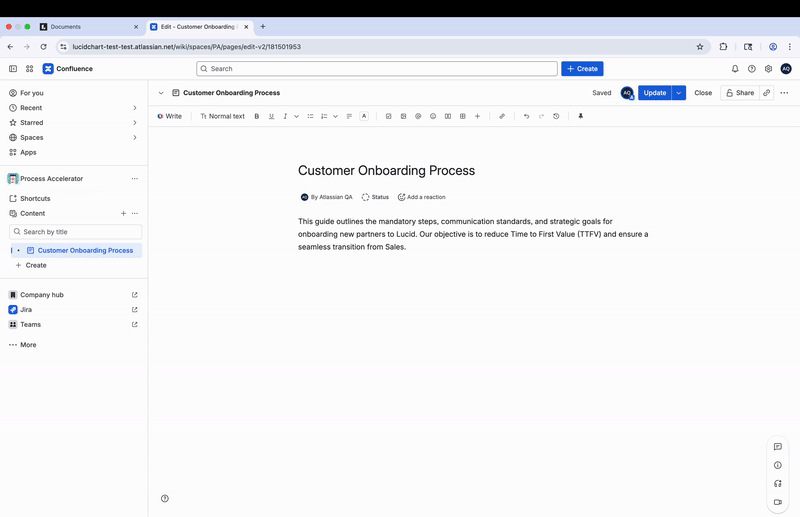This screenshot has height=517, width=800.
Task: Insert a table
Action: (463, 116)
